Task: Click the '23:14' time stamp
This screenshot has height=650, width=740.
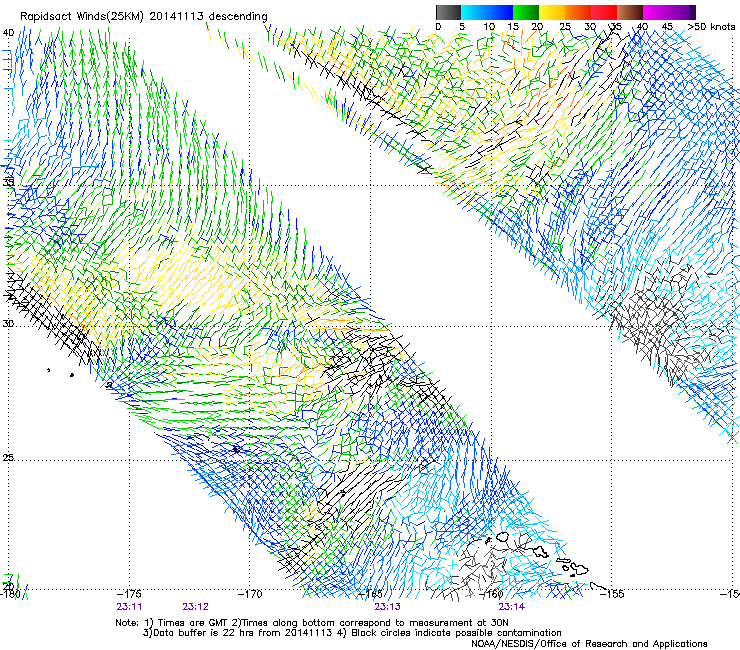Action: [x=512, y=607]
